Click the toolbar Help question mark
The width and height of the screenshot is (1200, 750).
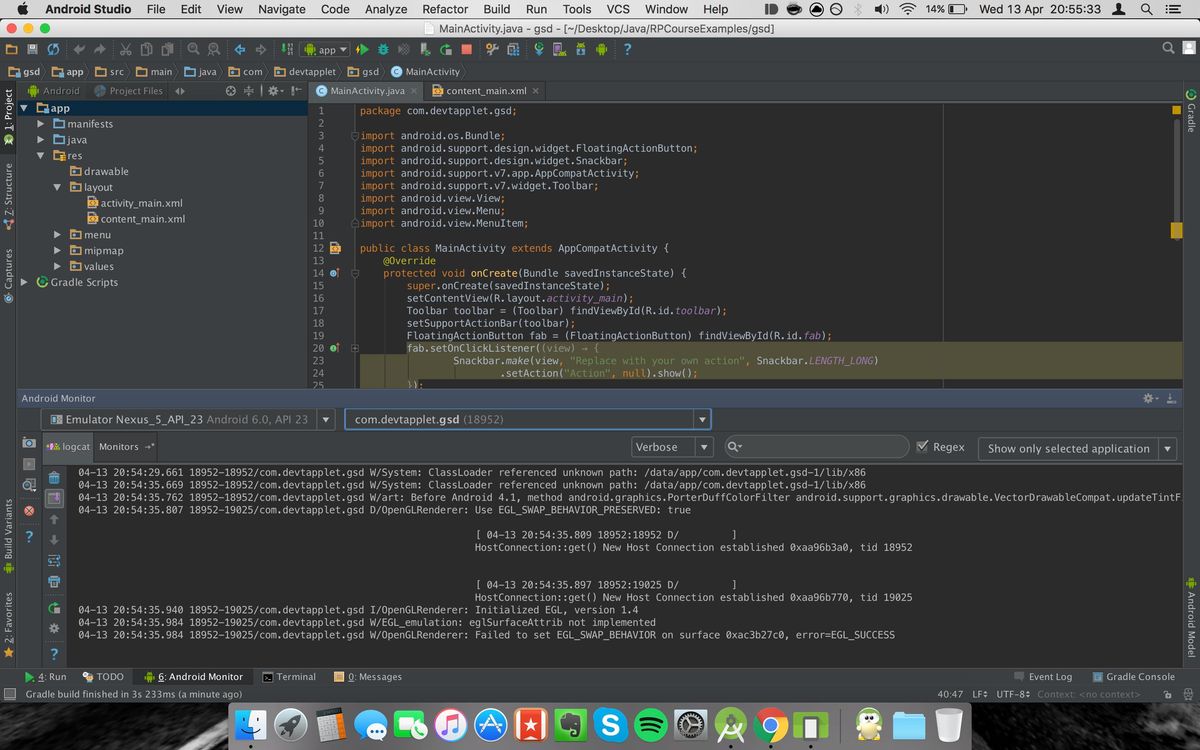click(627, 49)
